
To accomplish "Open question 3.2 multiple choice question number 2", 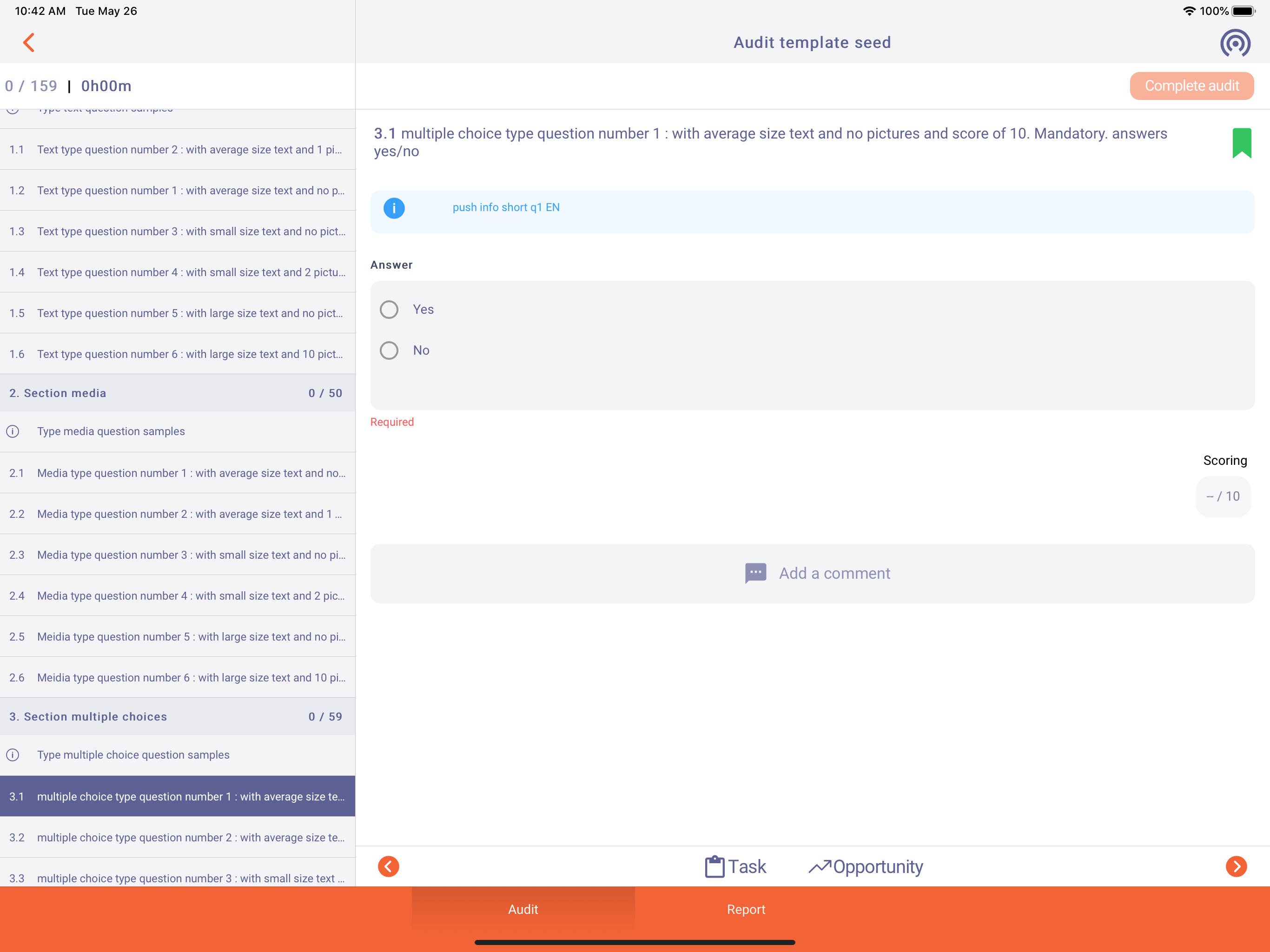I will coord(178,837).
